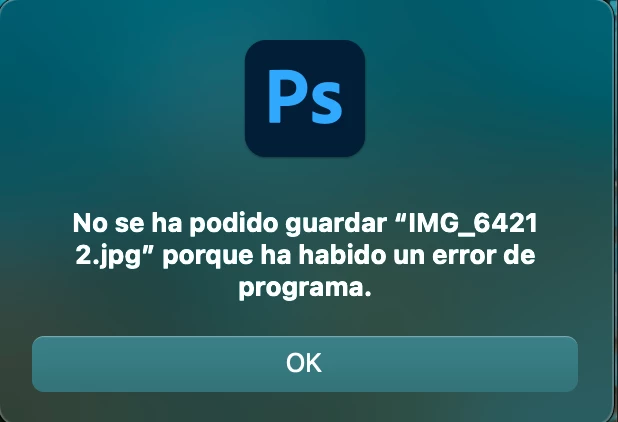Click the dark navy square of Photoshop logo

305,98
